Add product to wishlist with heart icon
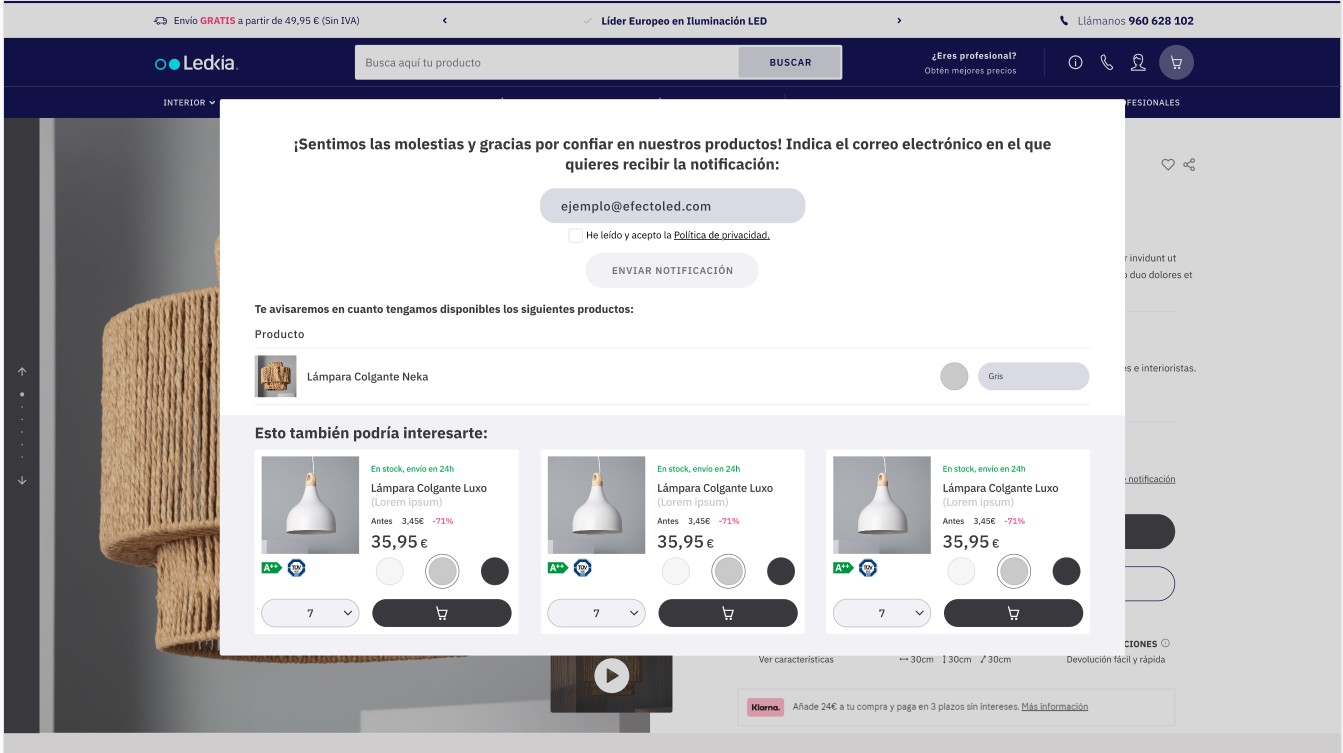The width and height of the screenshot is (1343, 753). (x=1168, y=165)
